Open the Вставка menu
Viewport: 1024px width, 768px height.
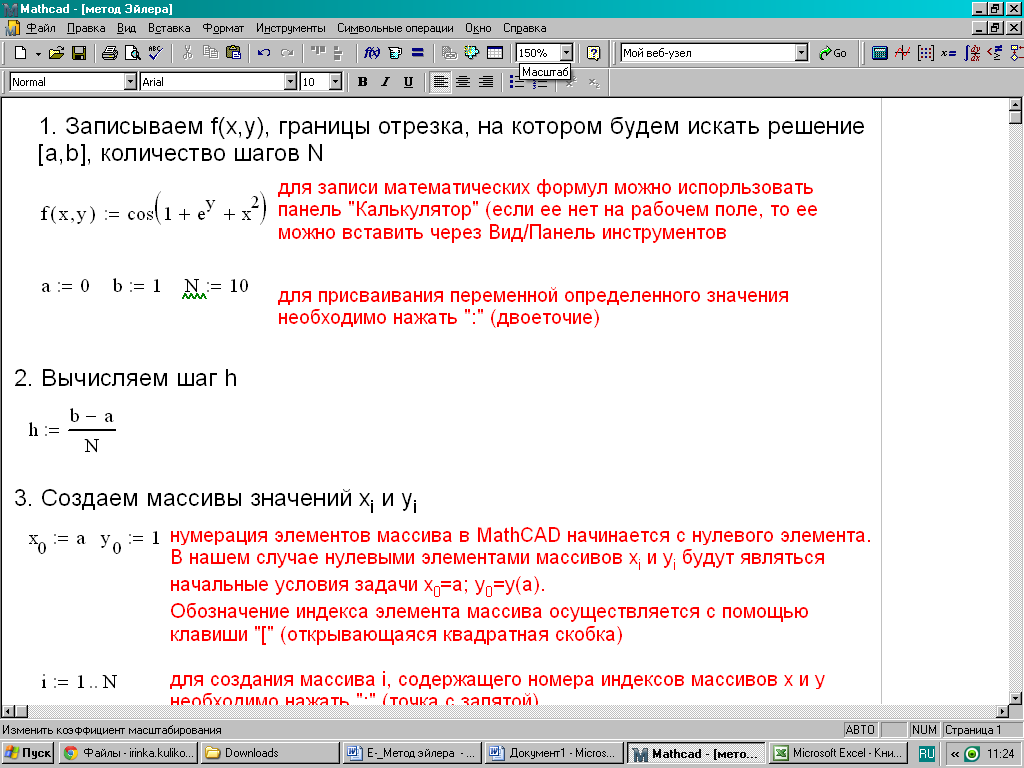168,28
